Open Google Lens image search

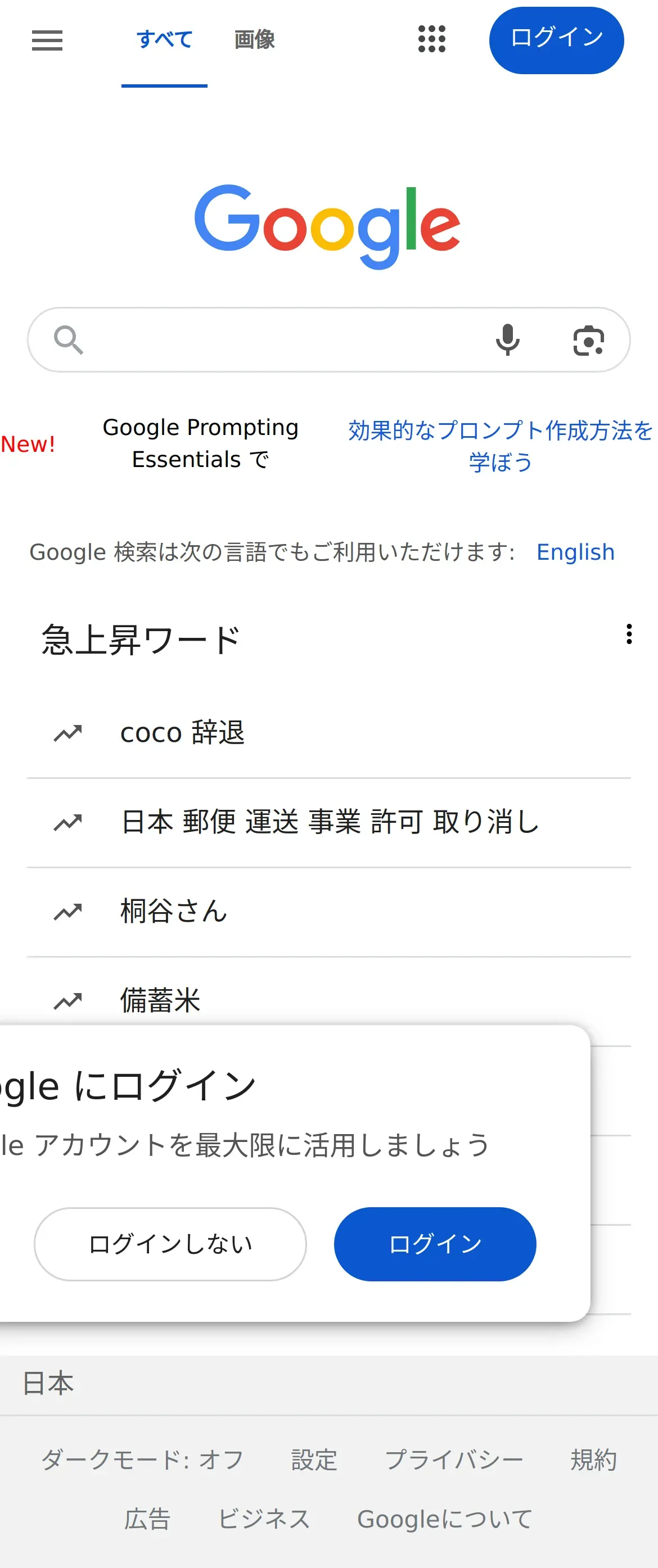pyautogui.click(x=588, y=339)
